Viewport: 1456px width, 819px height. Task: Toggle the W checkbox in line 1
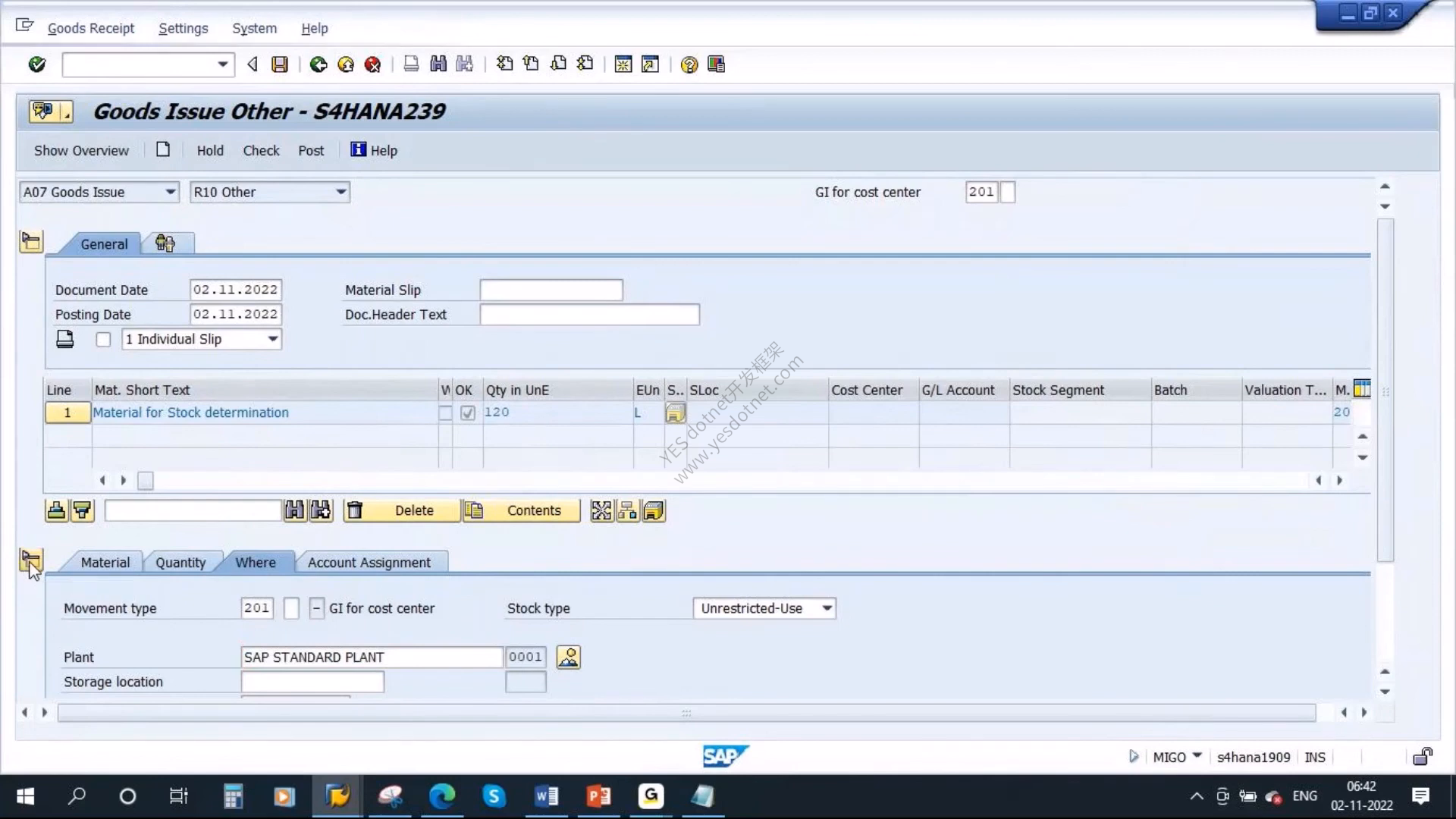445,413
